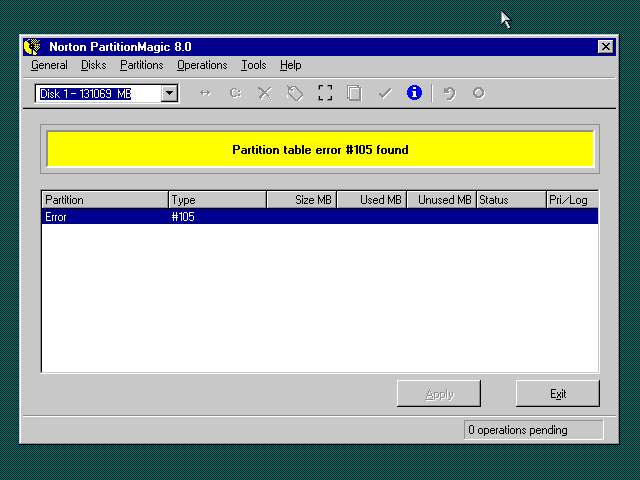Open the Operations menu
Screen dimensions: 640x480
[202, 65]
